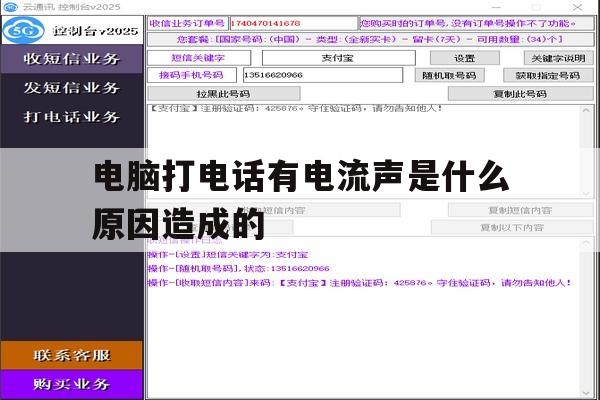
Task: Minimize the 云通讯 控制台 window
Action: point(496,7)
